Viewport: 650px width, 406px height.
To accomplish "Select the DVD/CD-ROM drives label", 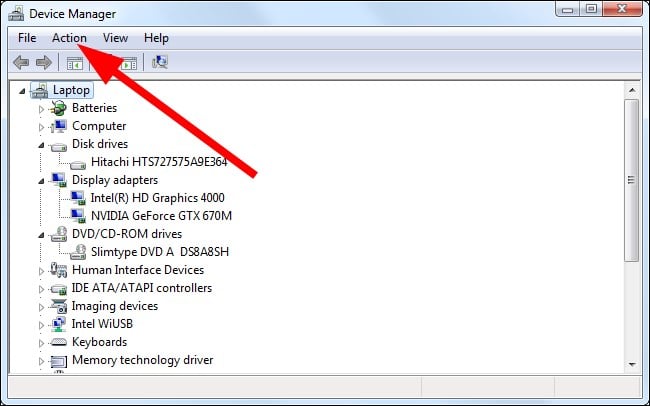I will (127, 234).
